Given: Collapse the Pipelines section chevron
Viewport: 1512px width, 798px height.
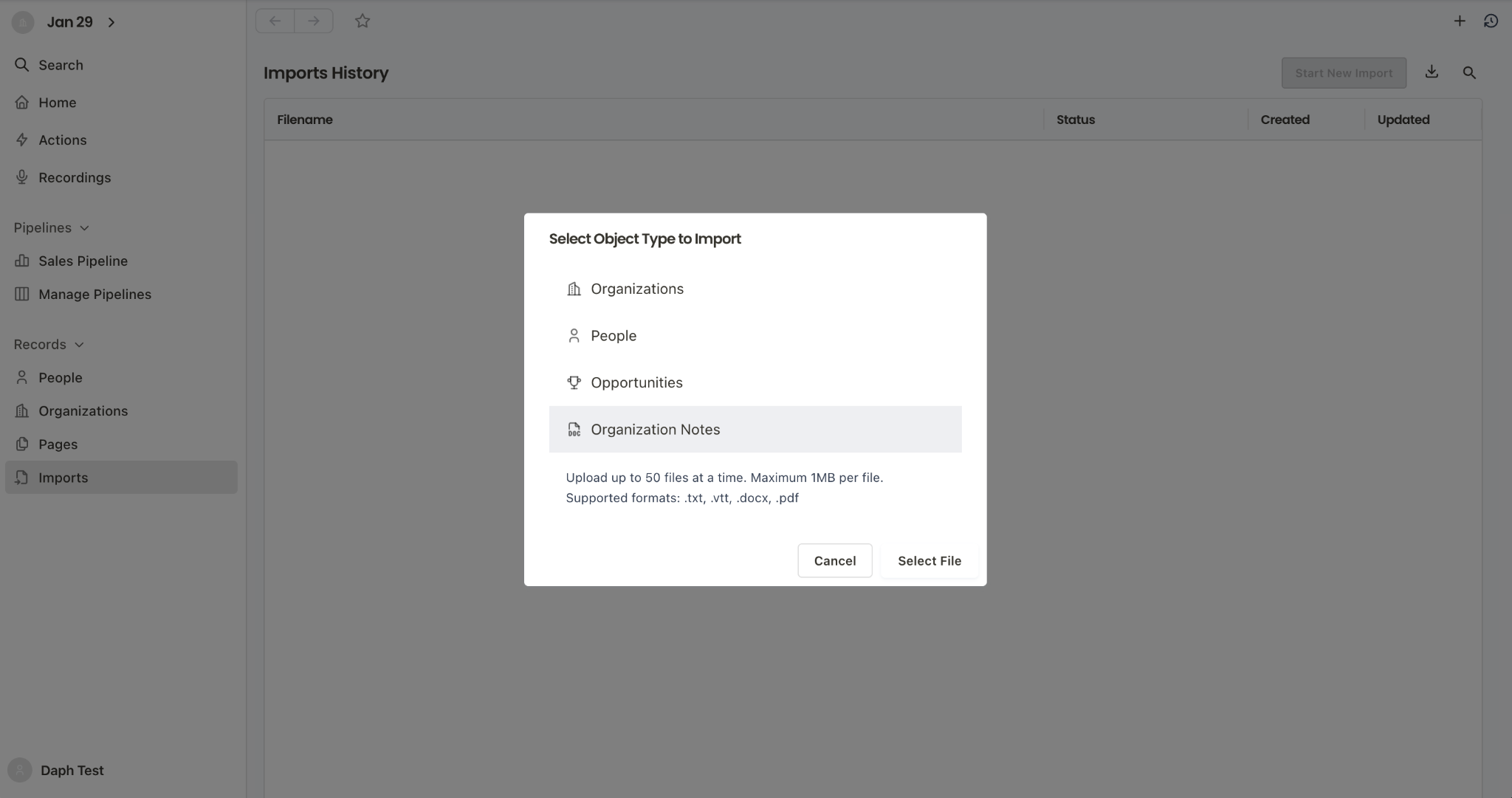Looking at the screenshot, I should [x=84, y=228].
